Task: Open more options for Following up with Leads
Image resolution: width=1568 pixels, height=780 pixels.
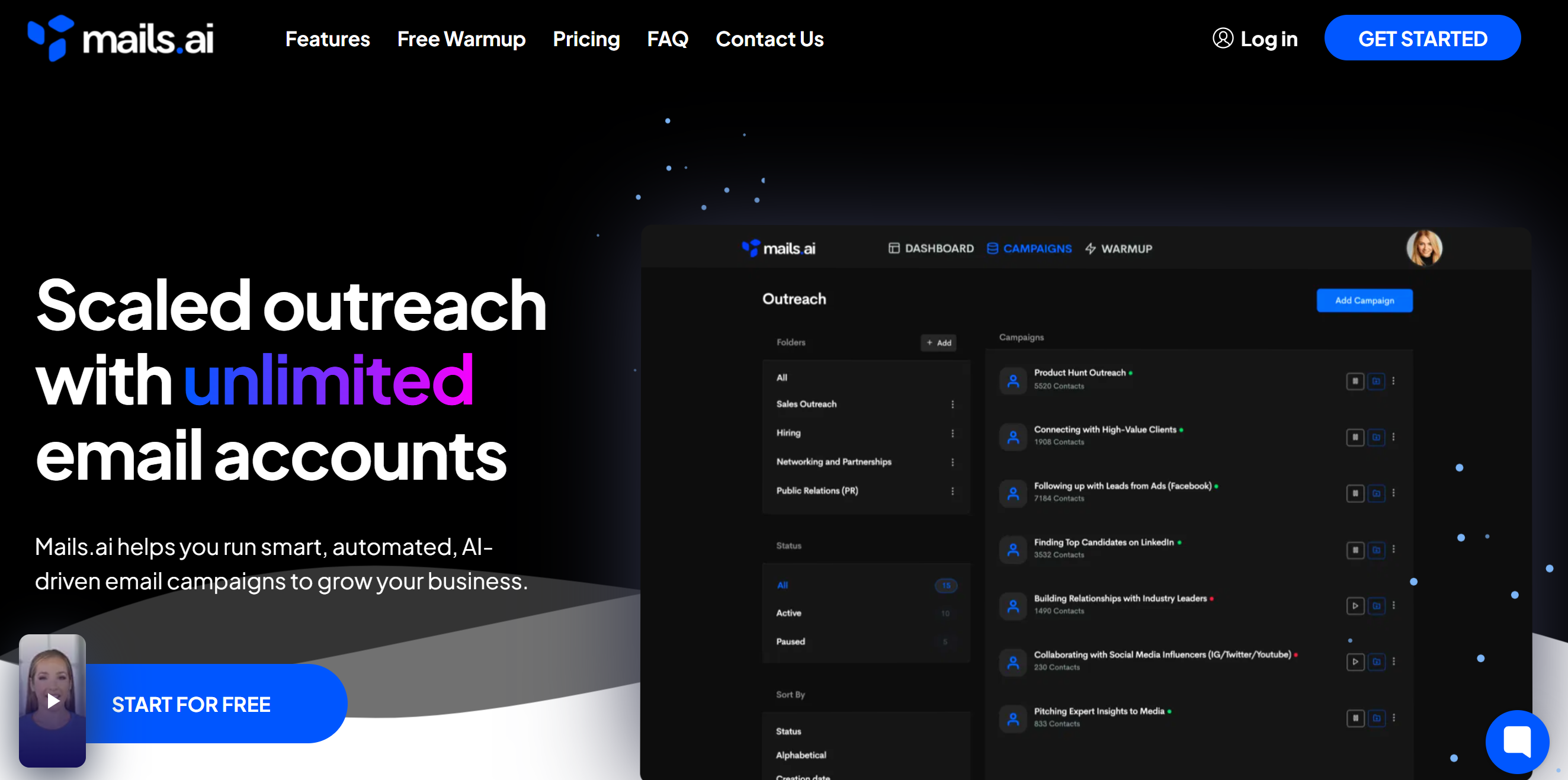Action: click(1393, 493)
